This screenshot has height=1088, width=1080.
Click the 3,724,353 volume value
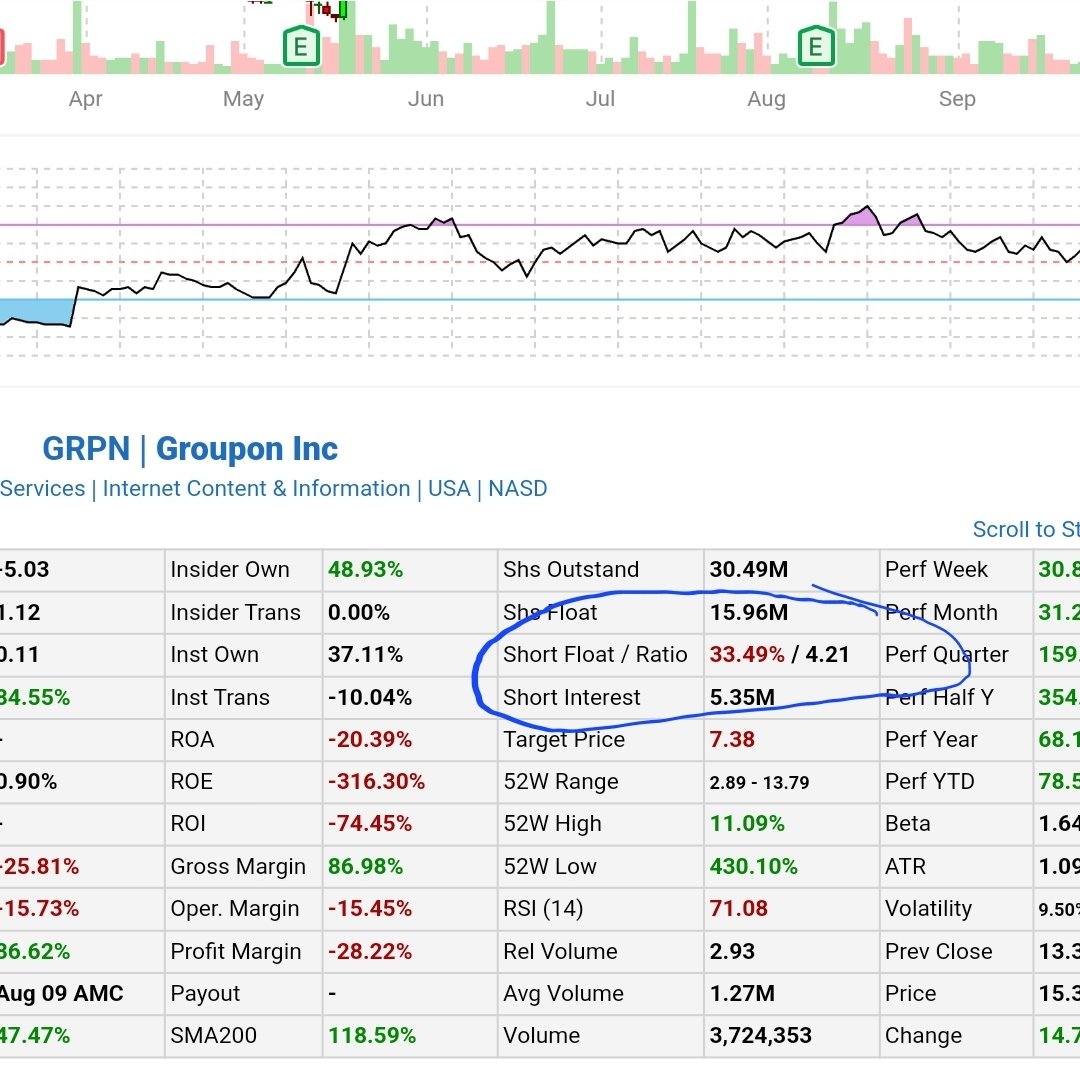(761, 1036)
